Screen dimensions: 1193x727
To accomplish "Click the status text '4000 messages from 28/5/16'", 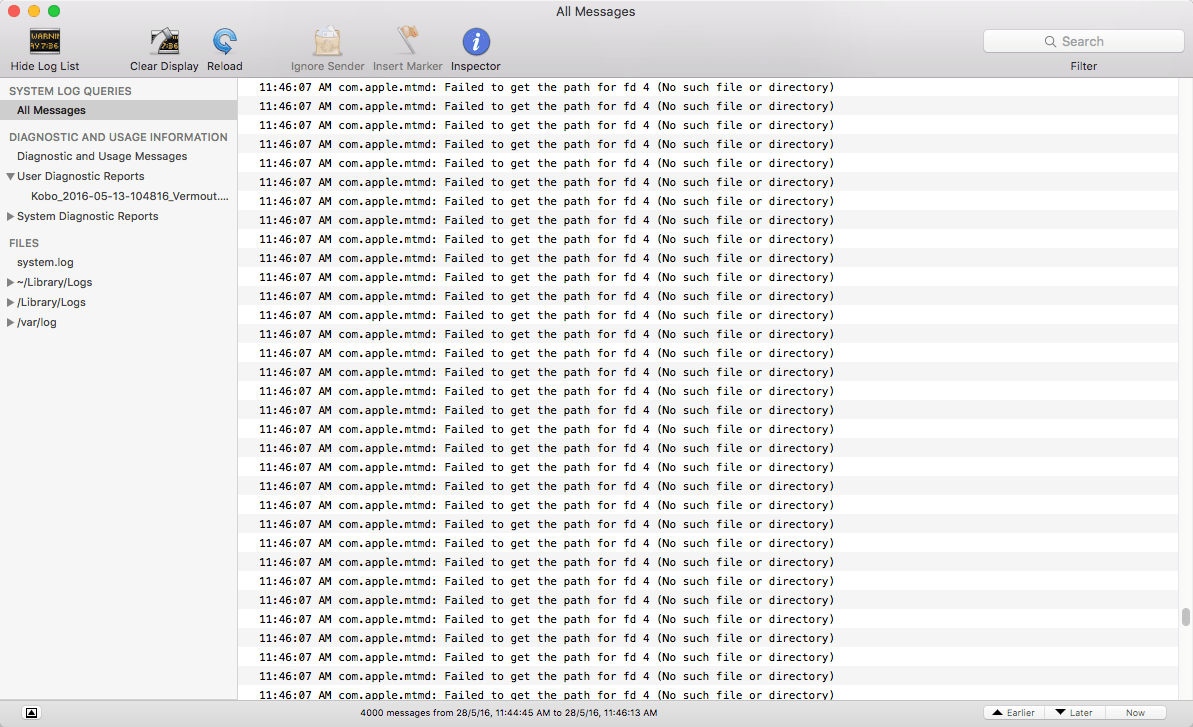I will click(508, 713).
